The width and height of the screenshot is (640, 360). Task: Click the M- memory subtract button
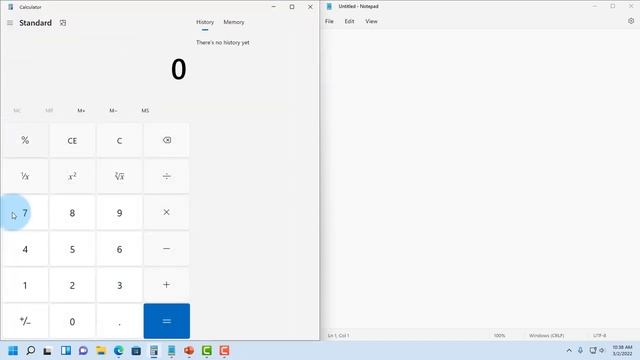click(x=113, y=110)
